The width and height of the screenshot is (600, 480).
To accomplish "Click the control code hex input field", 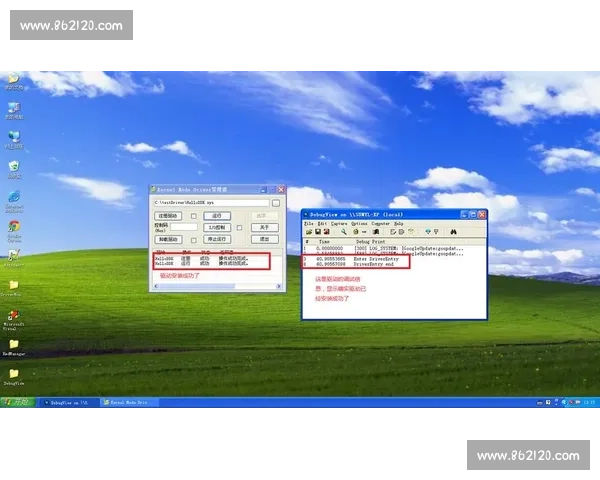I will pos(184,227).
